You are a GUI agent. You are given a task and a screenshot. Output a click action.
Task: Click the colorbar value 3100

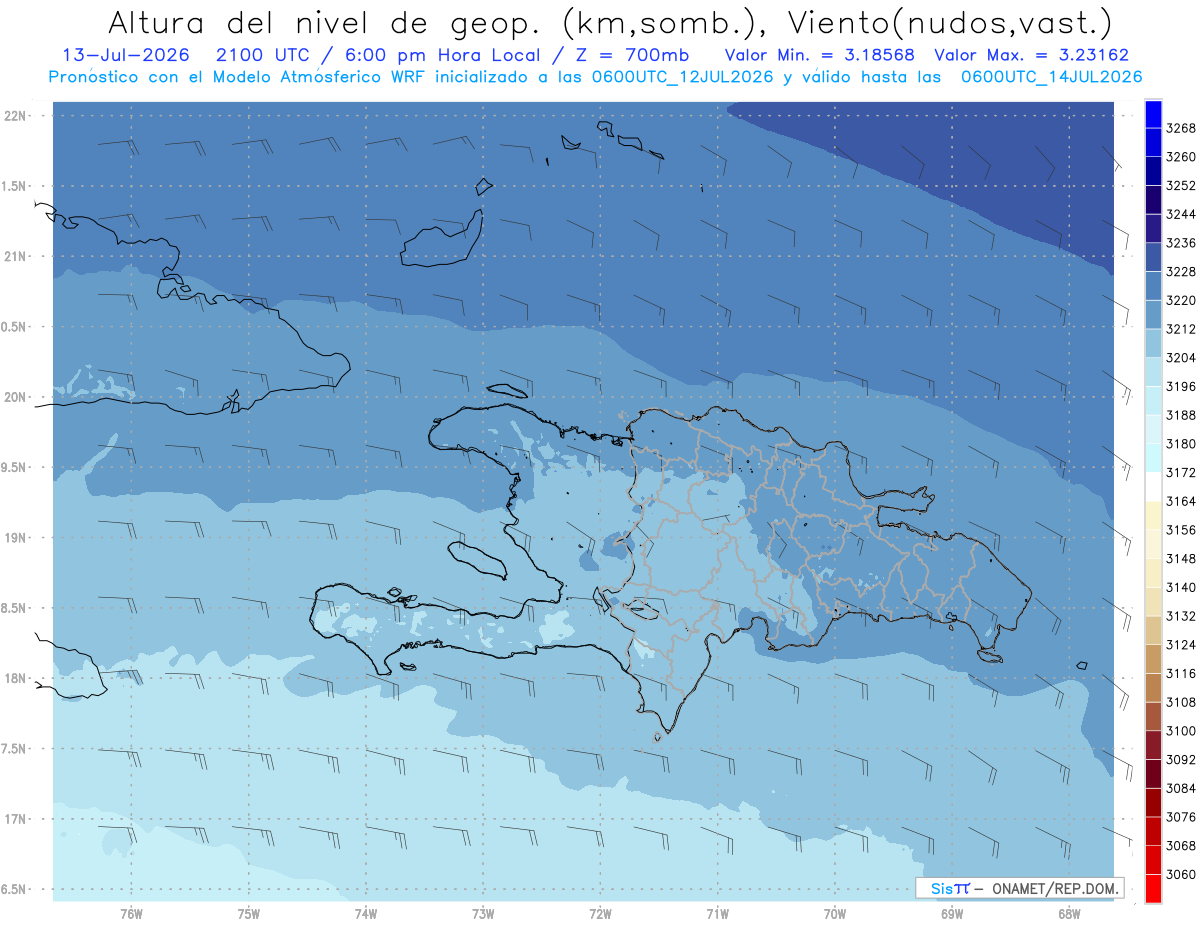tap(1181, 730)
